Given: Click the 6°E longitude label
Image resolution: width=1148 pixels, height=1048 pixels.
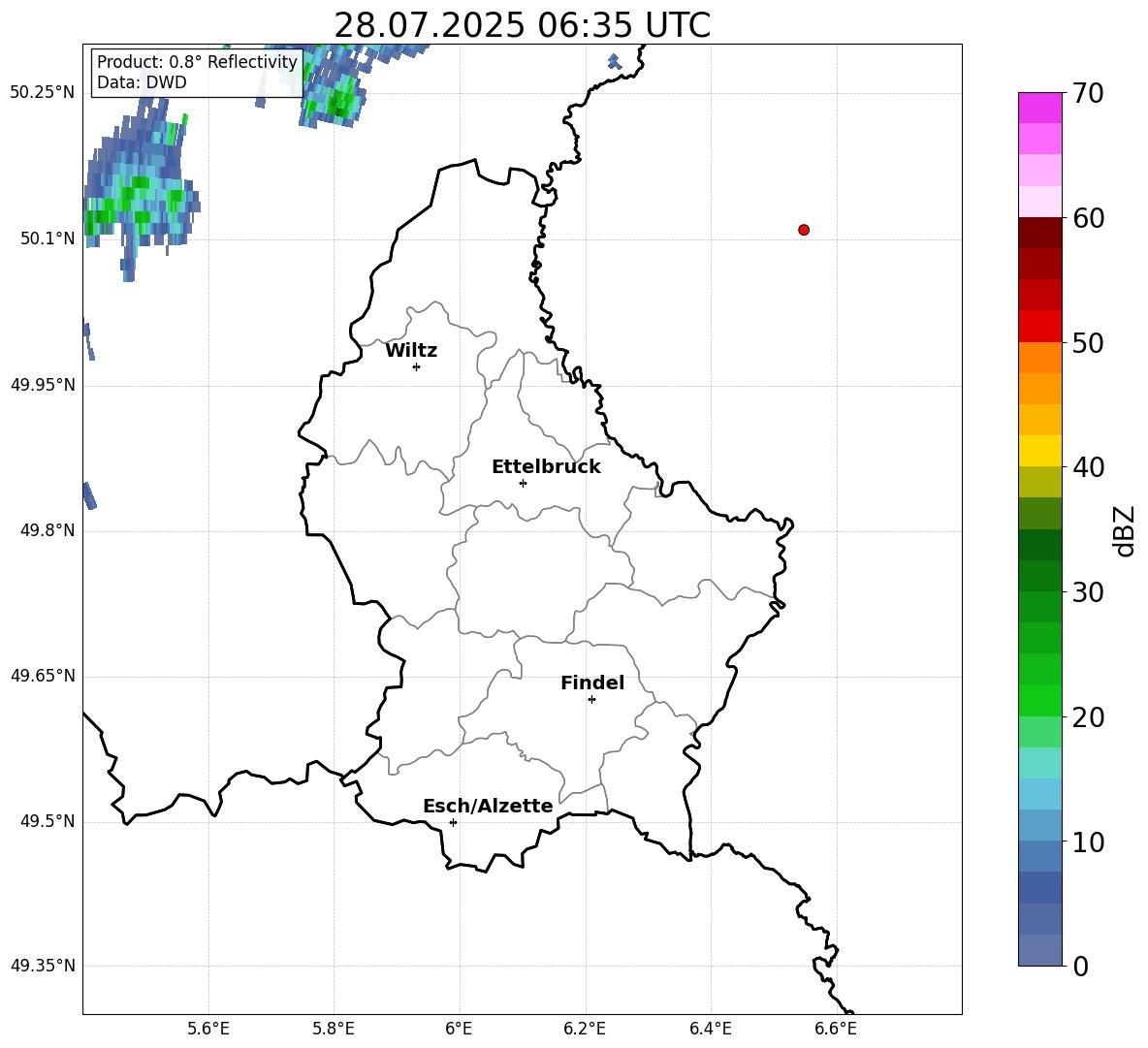Looking at the screenshot, I should click(x=459, y=1029).
